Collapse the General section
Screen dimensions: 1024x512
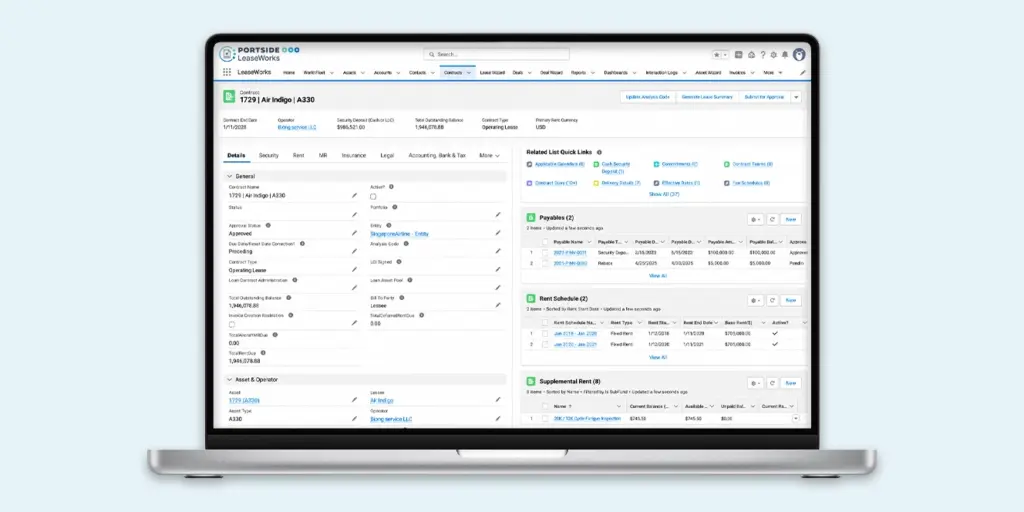tap(229, 176)
